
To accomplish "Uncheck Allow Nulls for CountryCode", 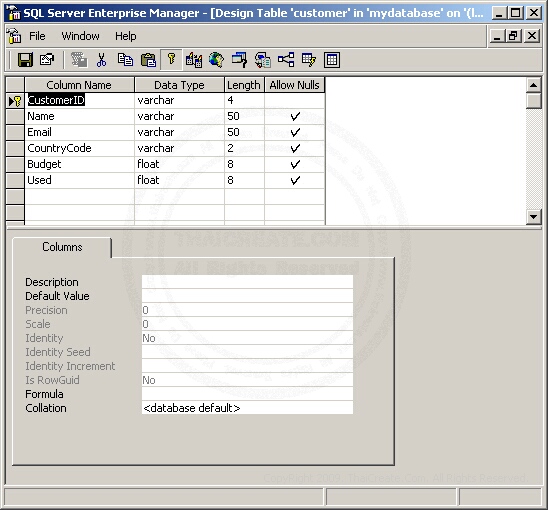I will point(295,149).
